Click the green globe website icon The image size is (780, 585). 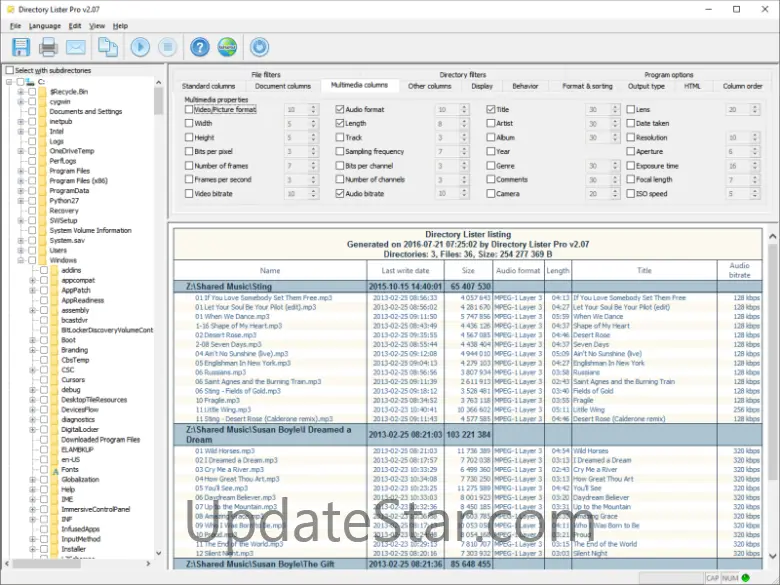pos(227,47)
